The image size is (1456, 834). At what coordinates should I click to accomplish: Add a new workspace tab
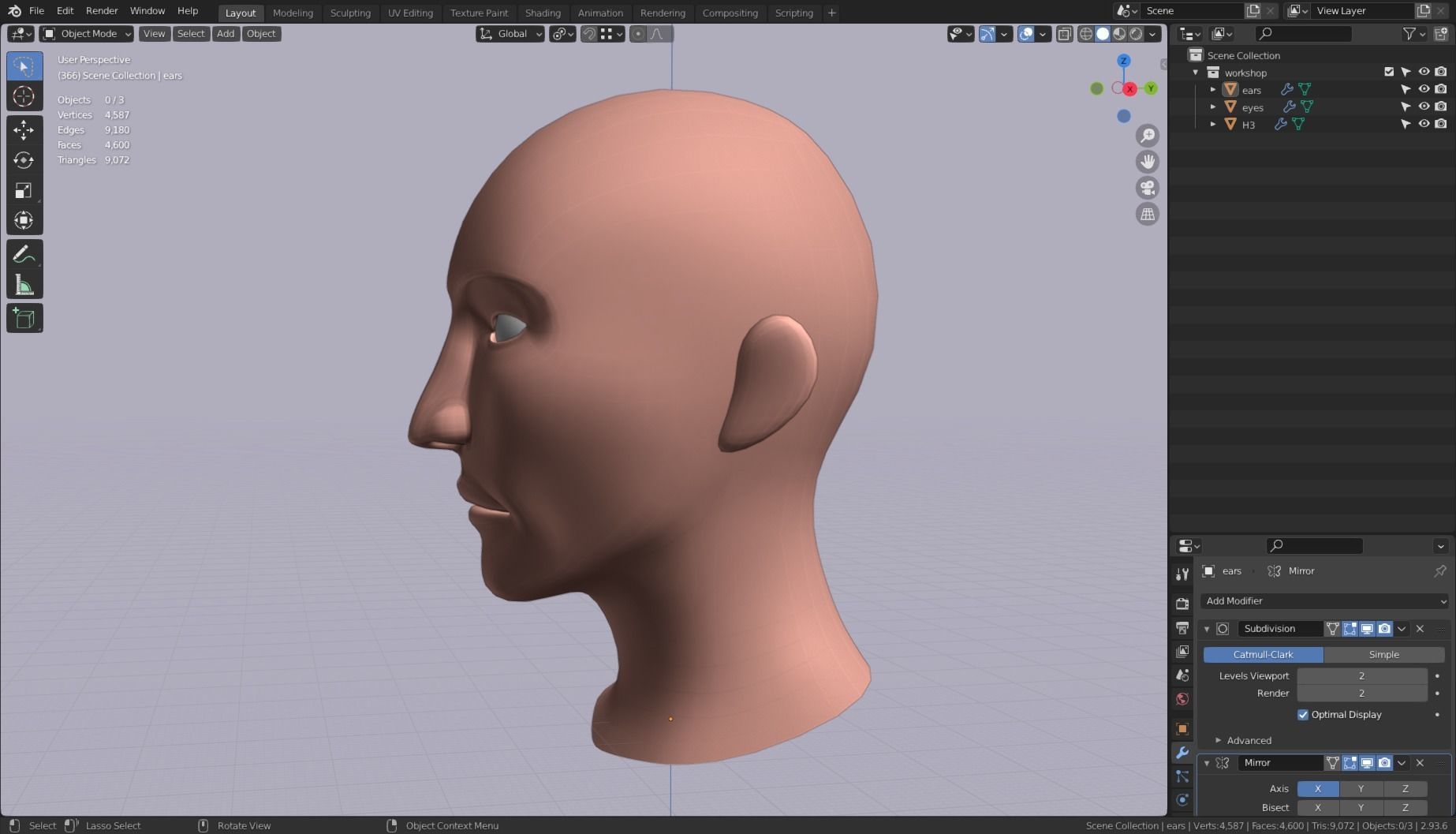tap(831, 13)
